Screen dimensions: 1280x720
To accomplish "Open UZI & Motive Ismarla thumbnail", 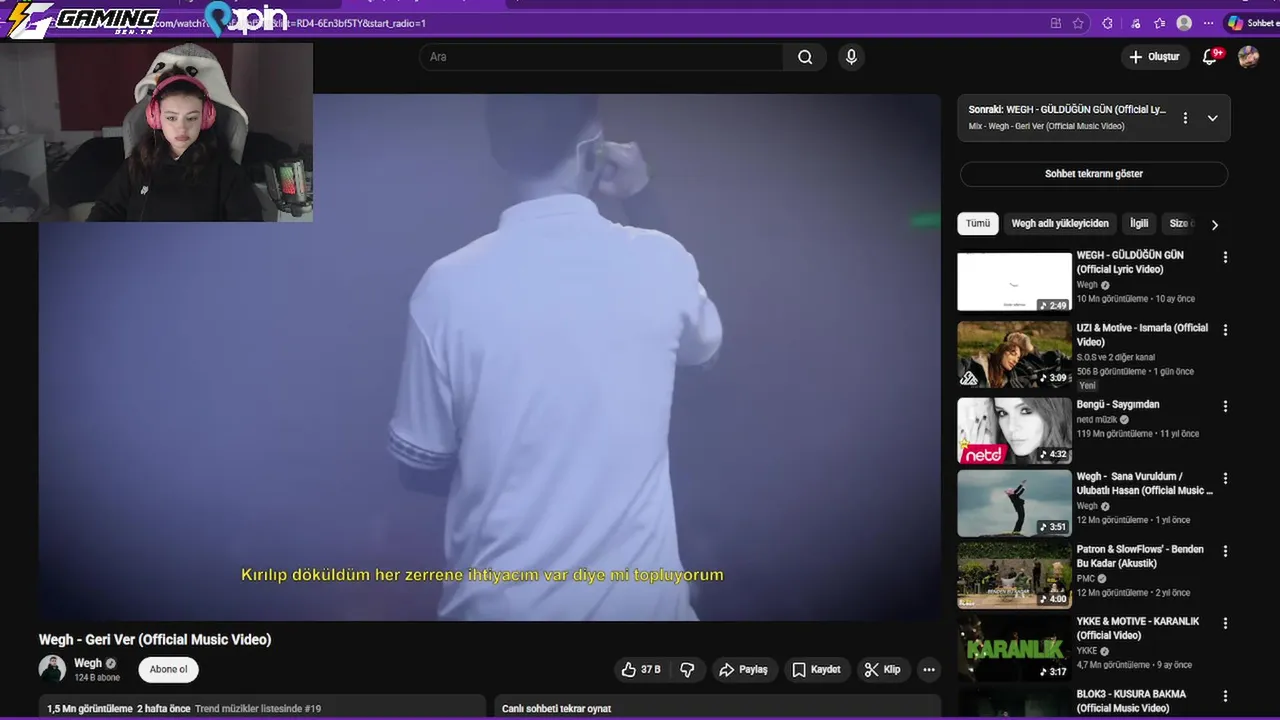I will tap(1014, 354).
